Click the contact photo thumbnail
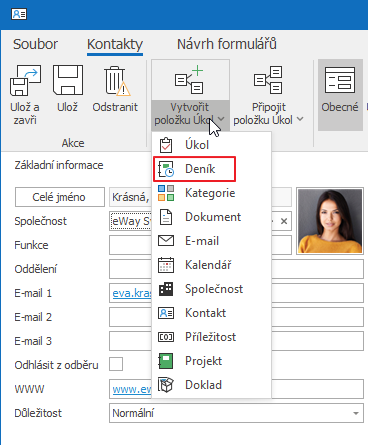Screen dimensions: 368x445 coord(330,221)
